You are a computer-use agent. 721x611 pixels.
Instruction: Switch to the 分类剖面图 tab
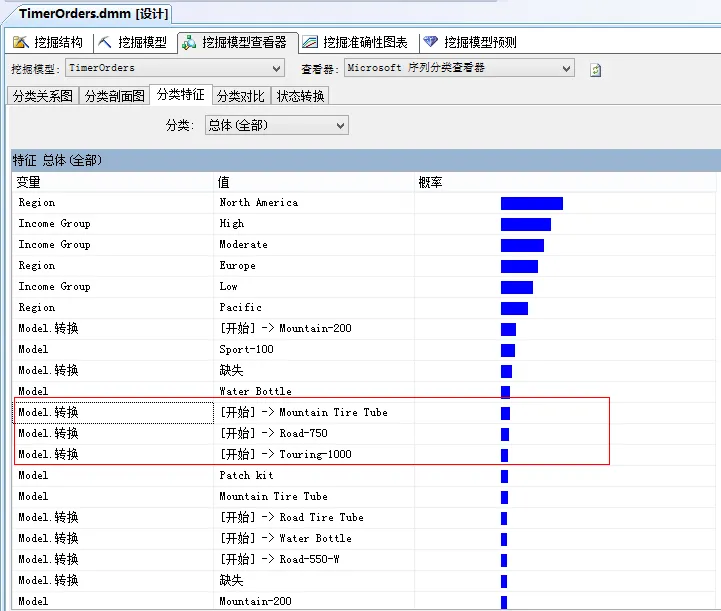(x=115, y=96)
